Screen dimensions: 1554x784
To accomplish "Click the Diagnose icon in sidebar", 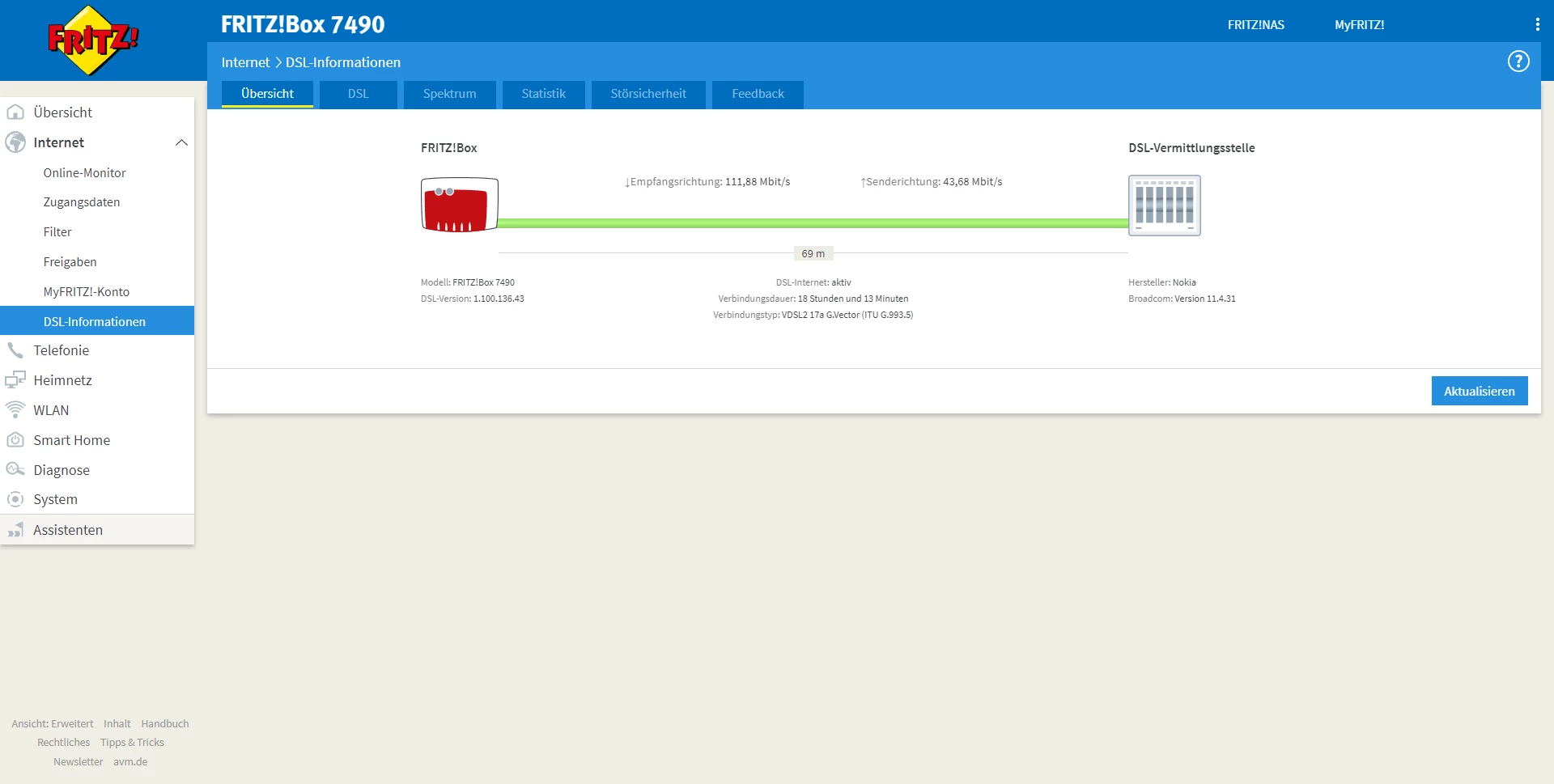I will tap(15, 470).
